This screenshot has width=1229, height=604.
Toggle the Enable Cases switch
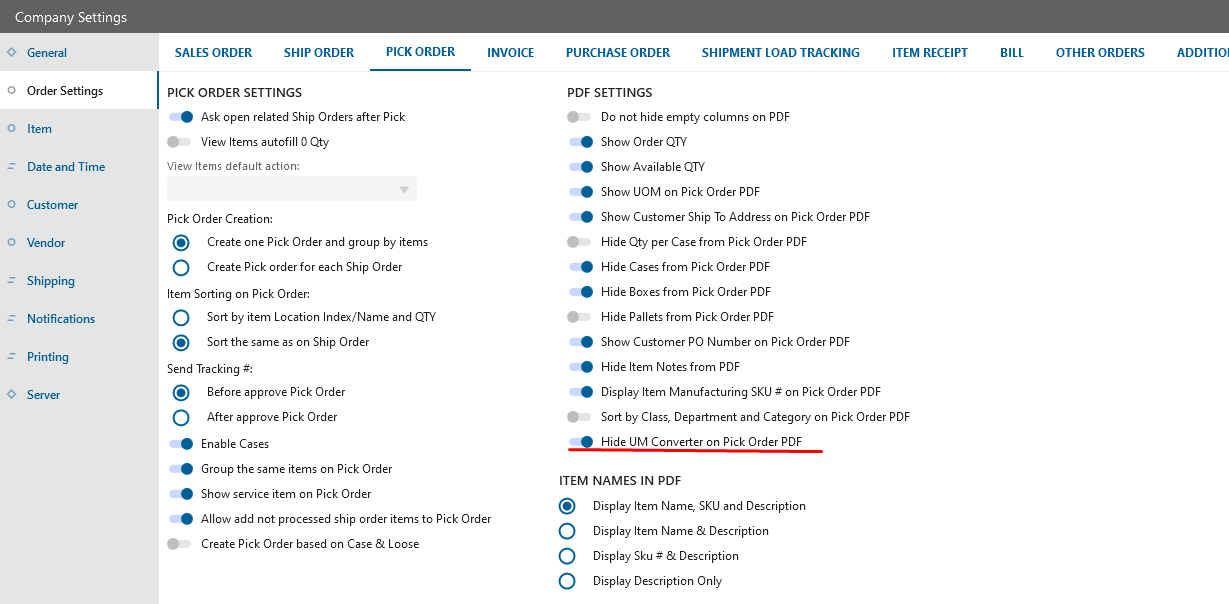tap(181, 444)
